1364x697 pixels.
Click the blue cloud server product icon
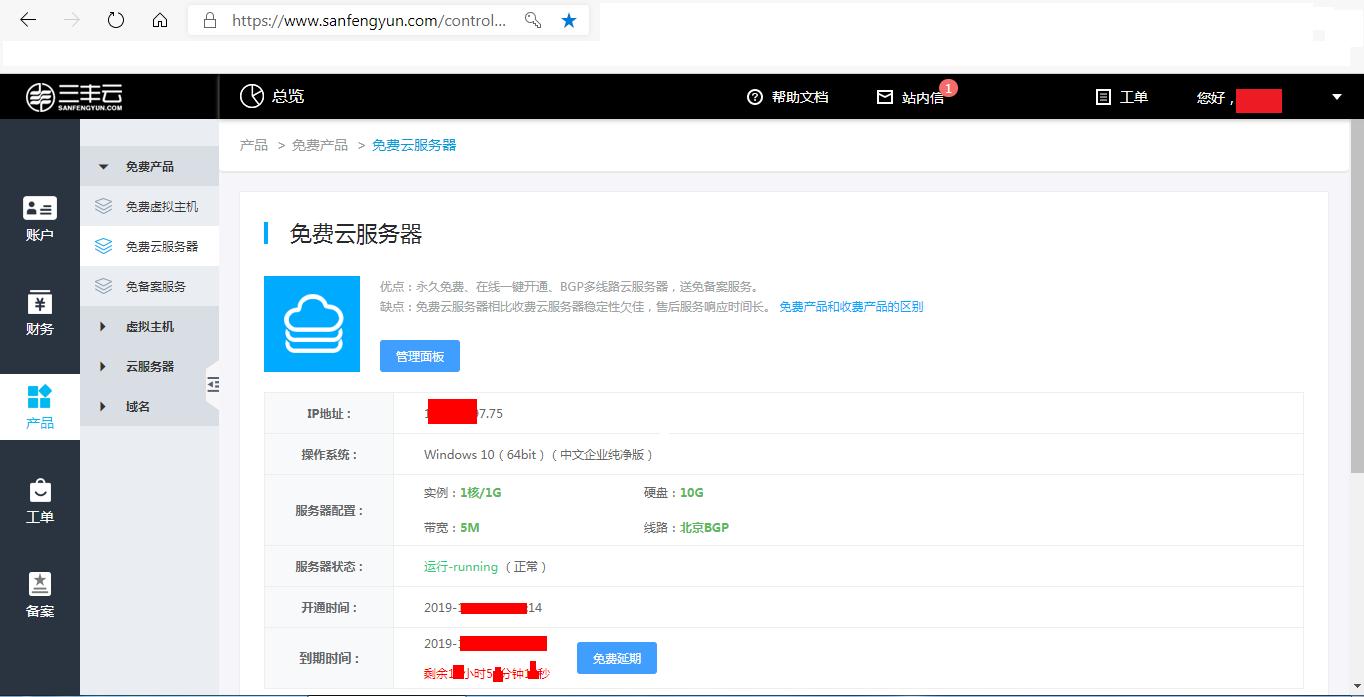pyautogui.click(x=311, y=323)
